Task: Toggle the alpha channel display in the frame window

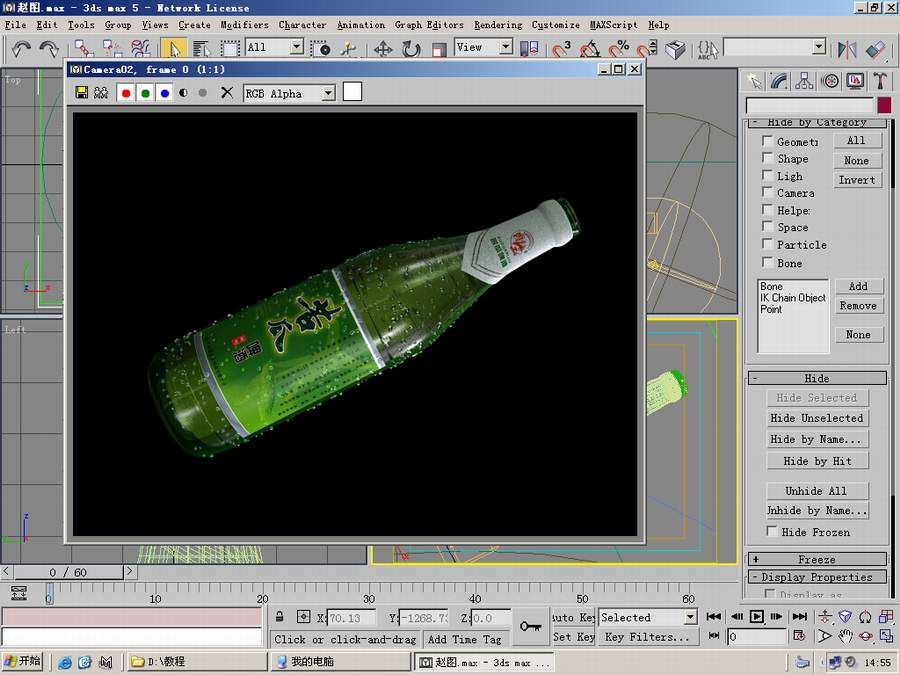Action: coord(184,92)
